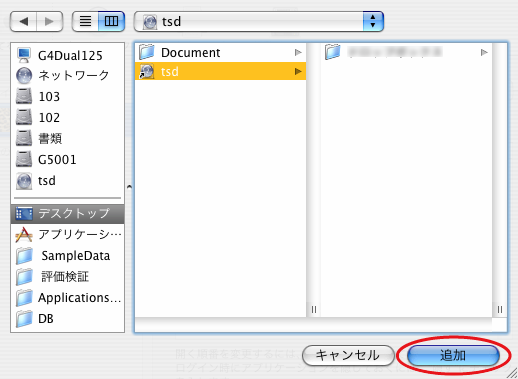Switch to list view mode
This screenshot has height=379, width=518.
[x=85, y=21]
